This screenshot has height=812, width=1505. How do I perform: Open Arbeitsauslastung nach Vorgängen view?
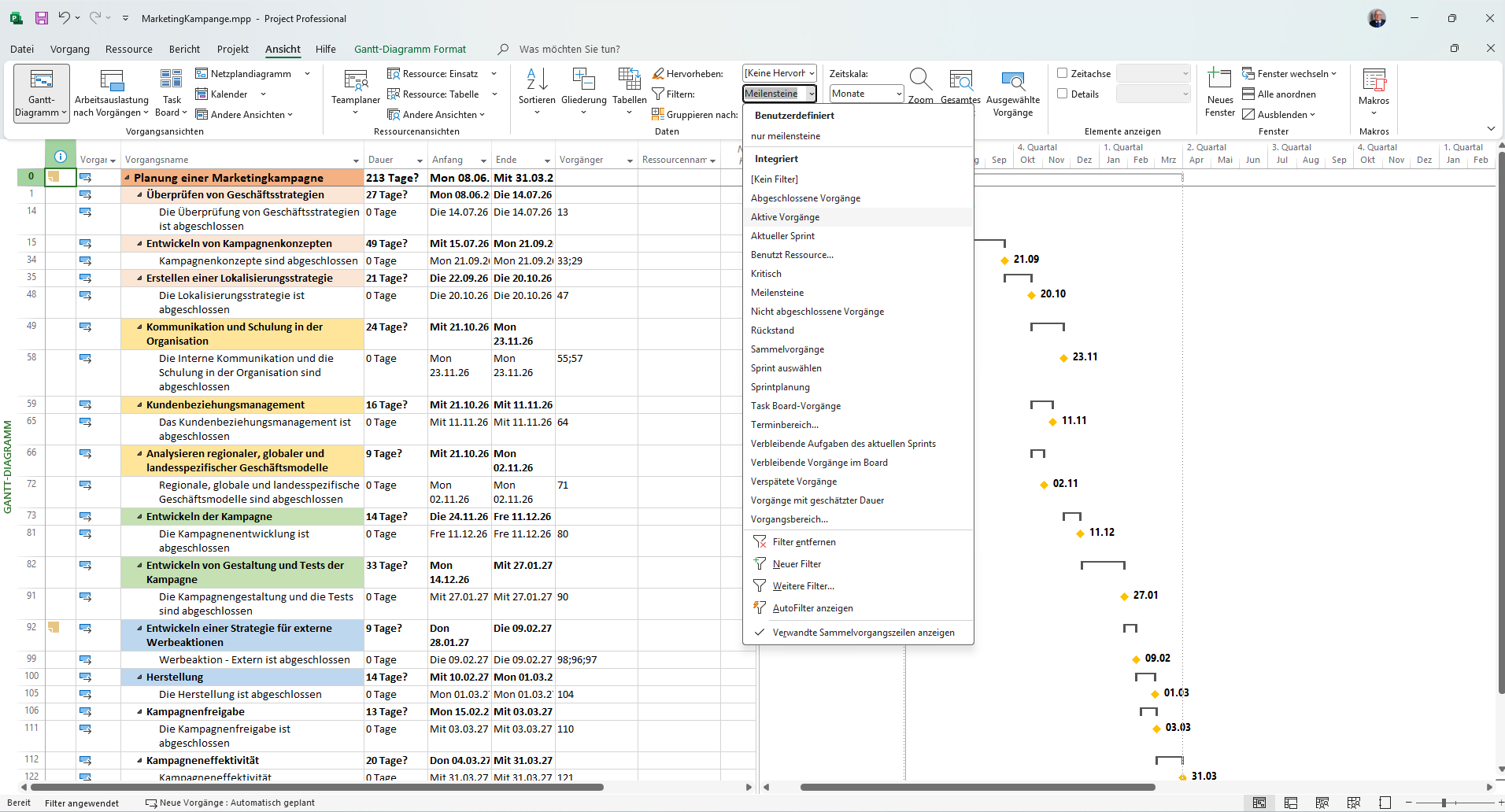pyautogui.click(x=111, y=93)
